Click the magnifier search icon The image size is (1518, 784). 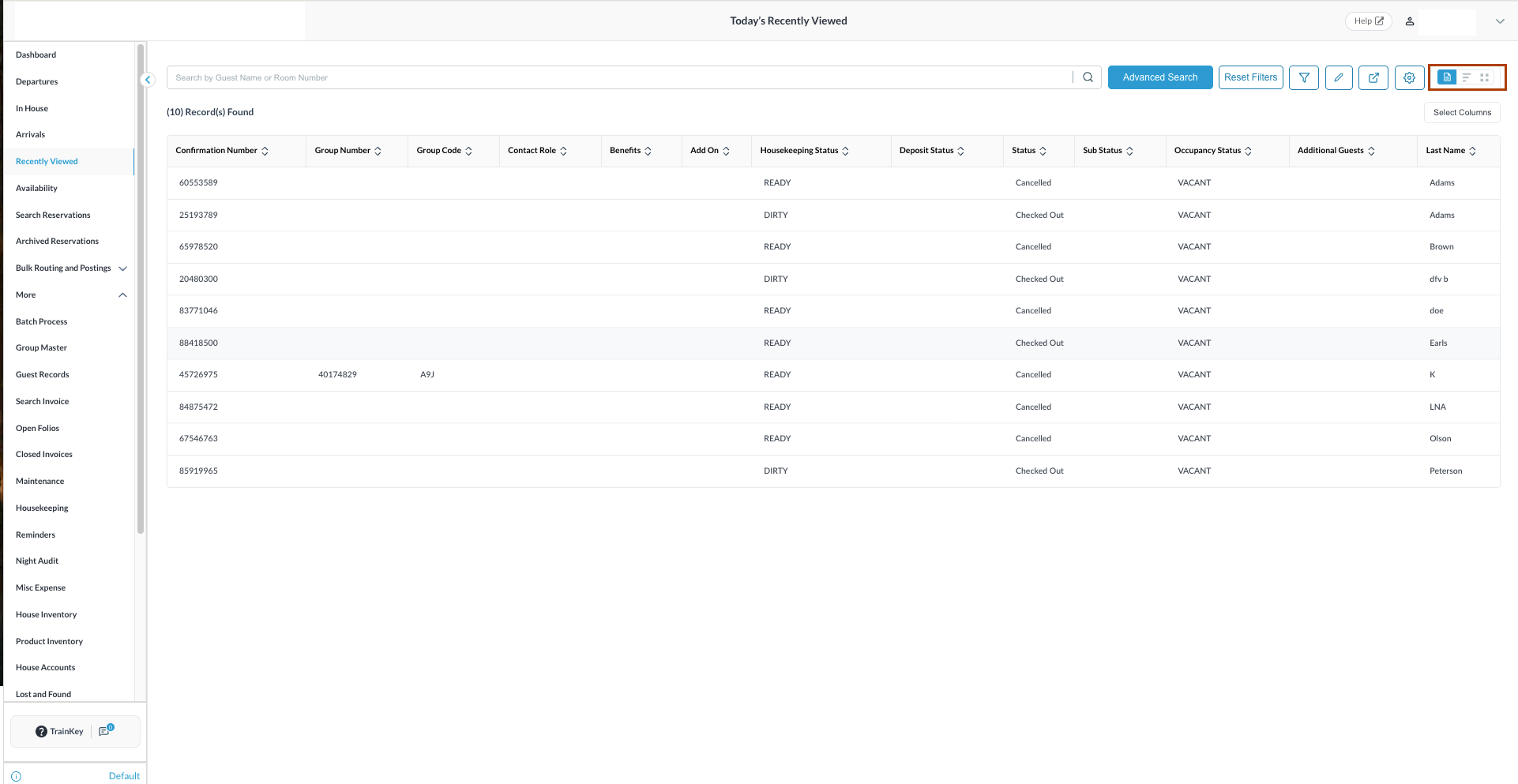pyautogui.click(x=1088, y=77)
